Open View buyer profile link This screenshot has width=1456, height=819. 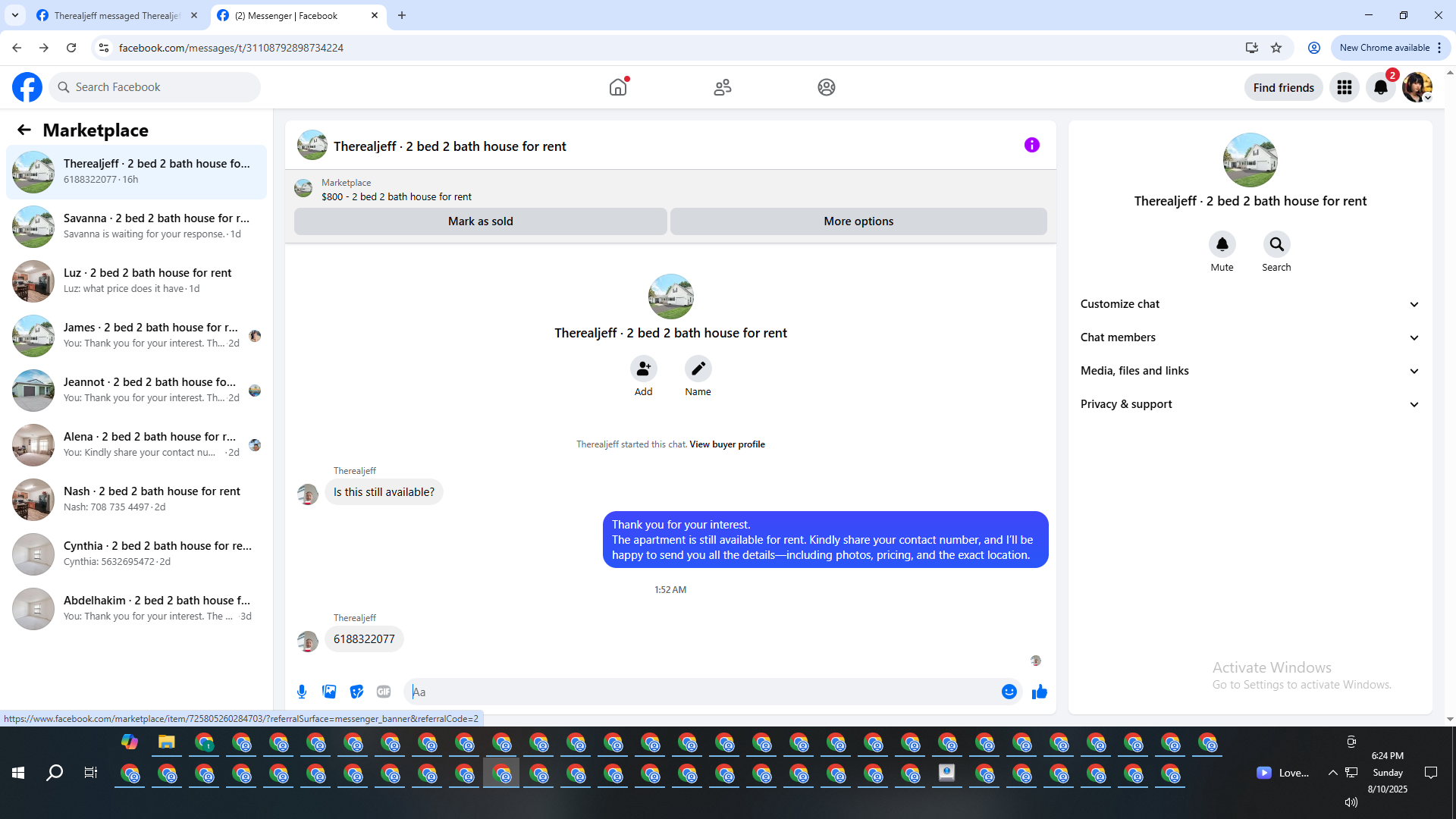726,444
